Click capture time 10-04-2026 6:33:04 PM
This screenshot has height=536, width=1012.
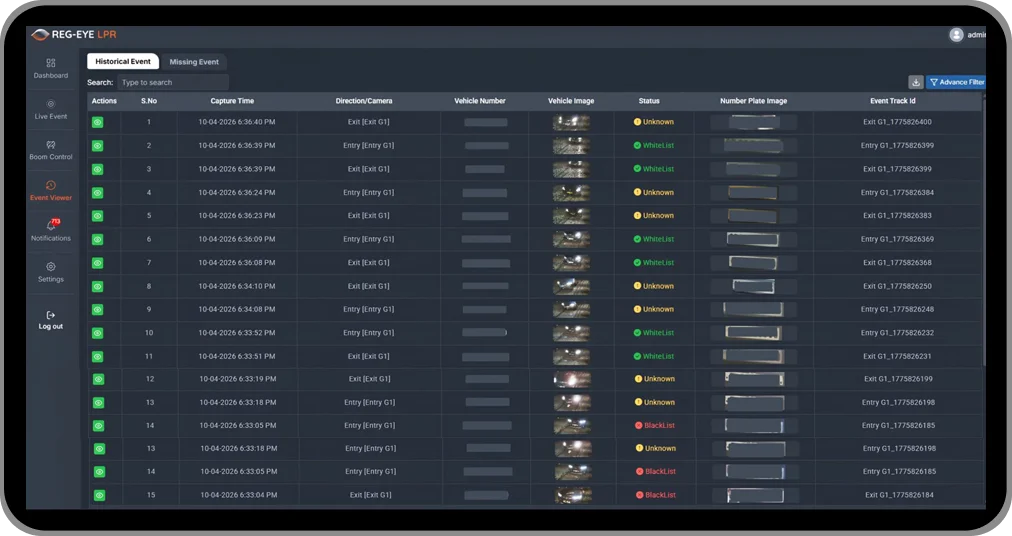coord(238,495)
